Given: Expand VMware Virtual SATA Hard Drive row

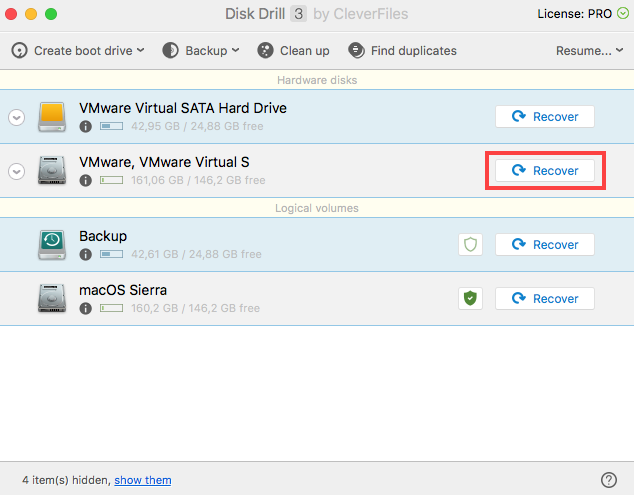Looking at the screenshot, I should (17, 117).
